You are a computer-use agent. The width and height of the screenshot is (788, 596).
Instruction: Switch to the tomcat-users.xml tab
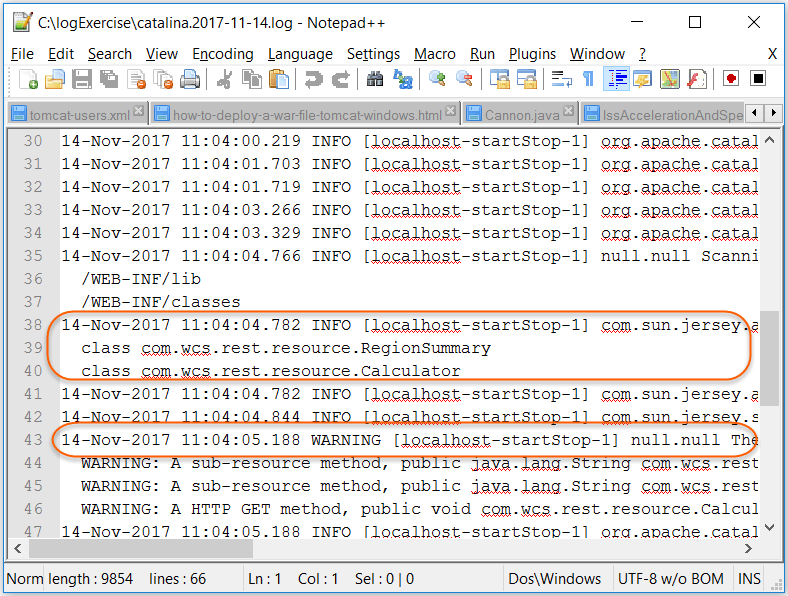pyautogui.click(x=78, y=114)
